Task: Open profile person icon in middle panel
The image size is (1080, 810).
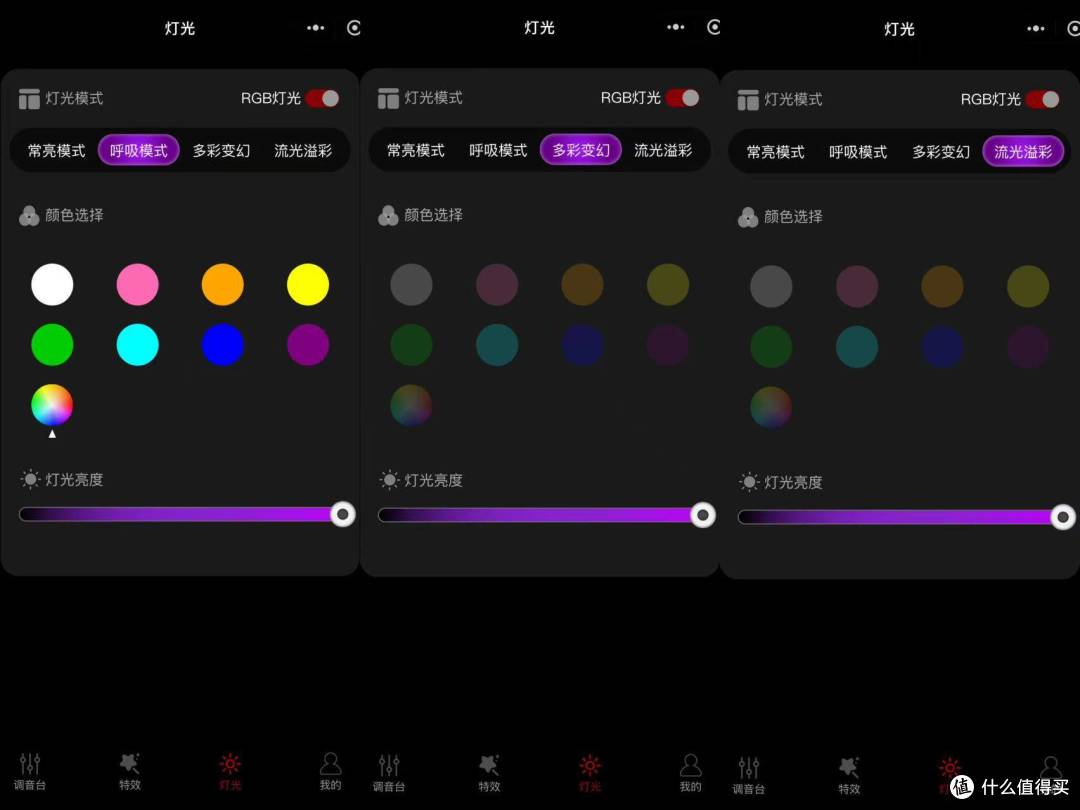Action: [x=690, y=765]
